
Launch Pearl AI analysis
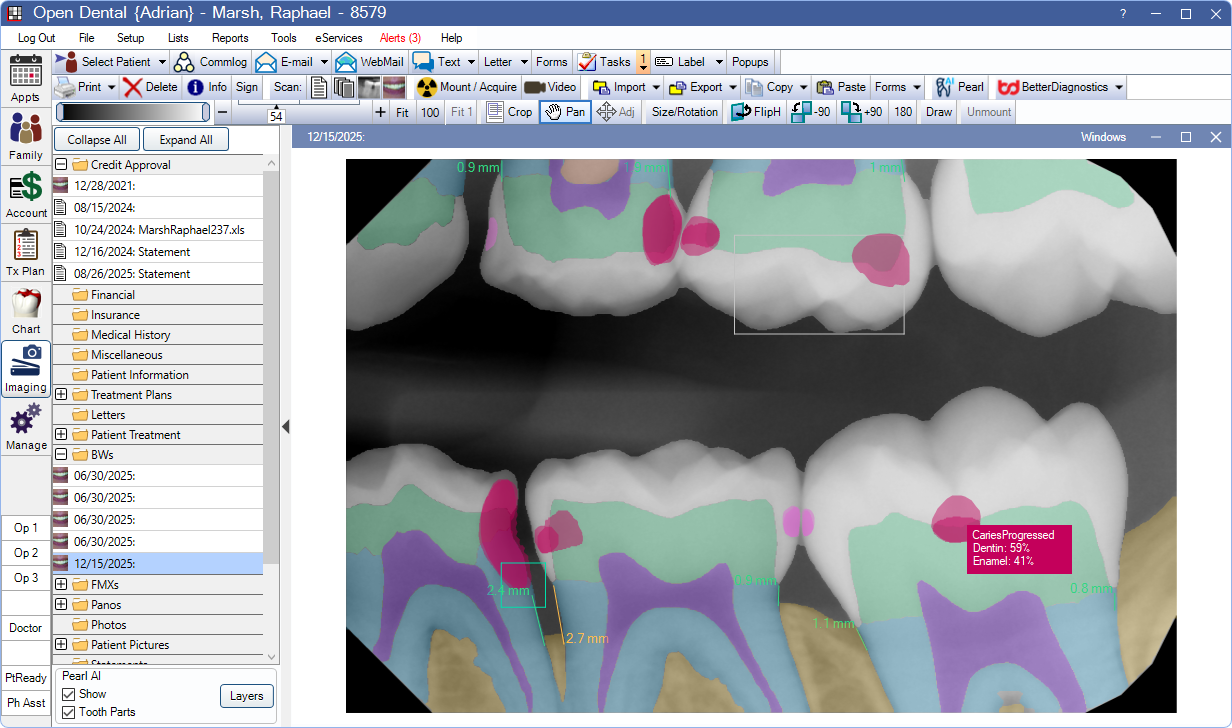958,87
